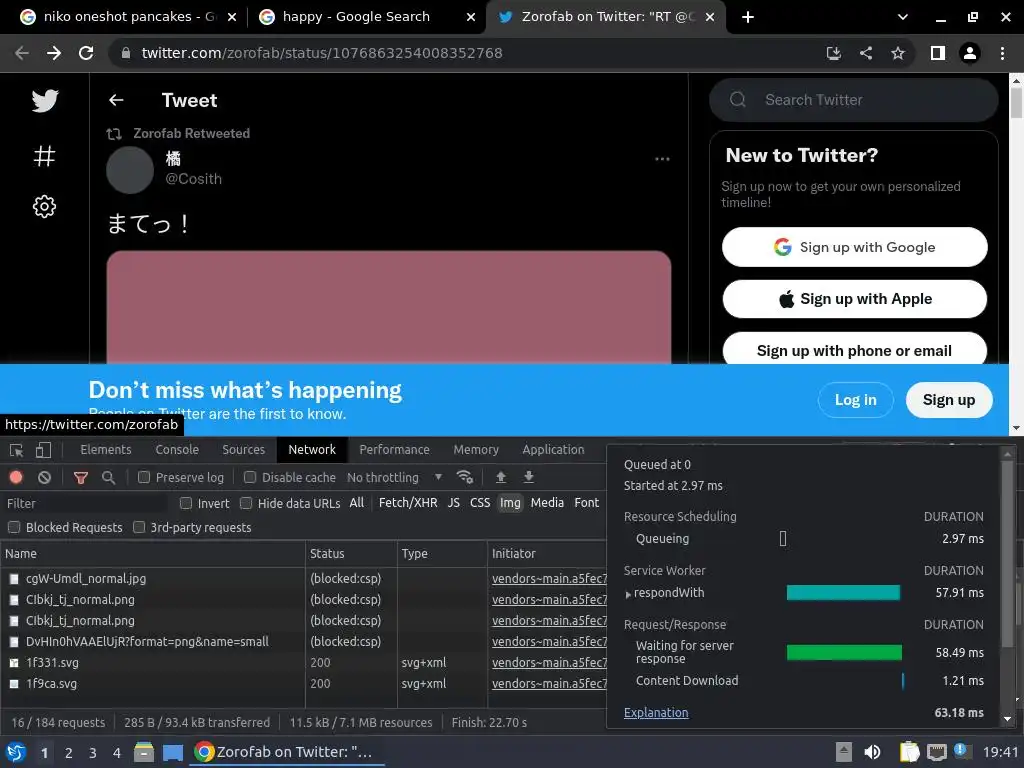Tick Blocked Requests checkbox
This screenshot has width=1024, height=768.
point(14,527)
